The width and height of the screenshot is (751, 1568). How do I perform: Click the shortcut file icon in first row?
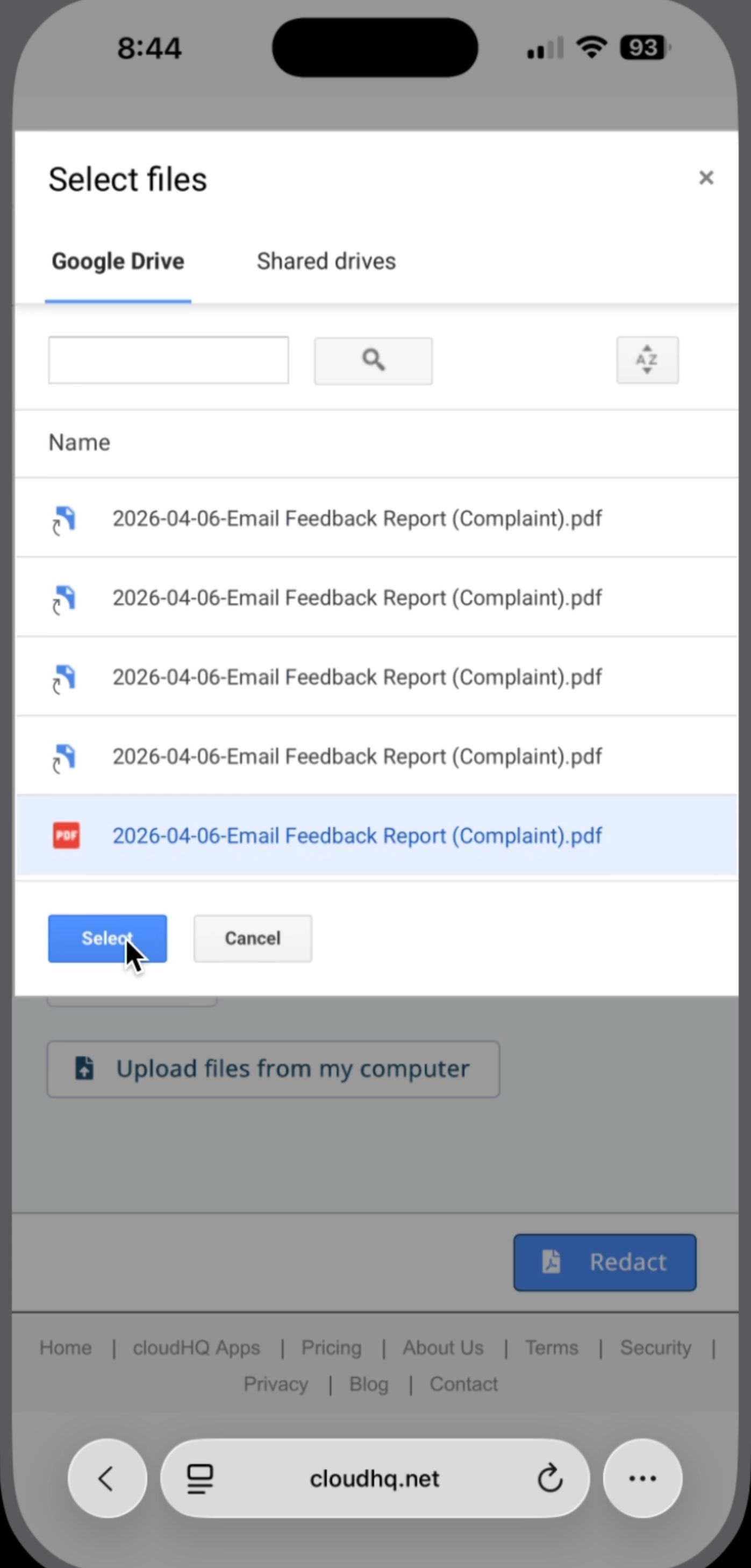click(x=64, y=519)
